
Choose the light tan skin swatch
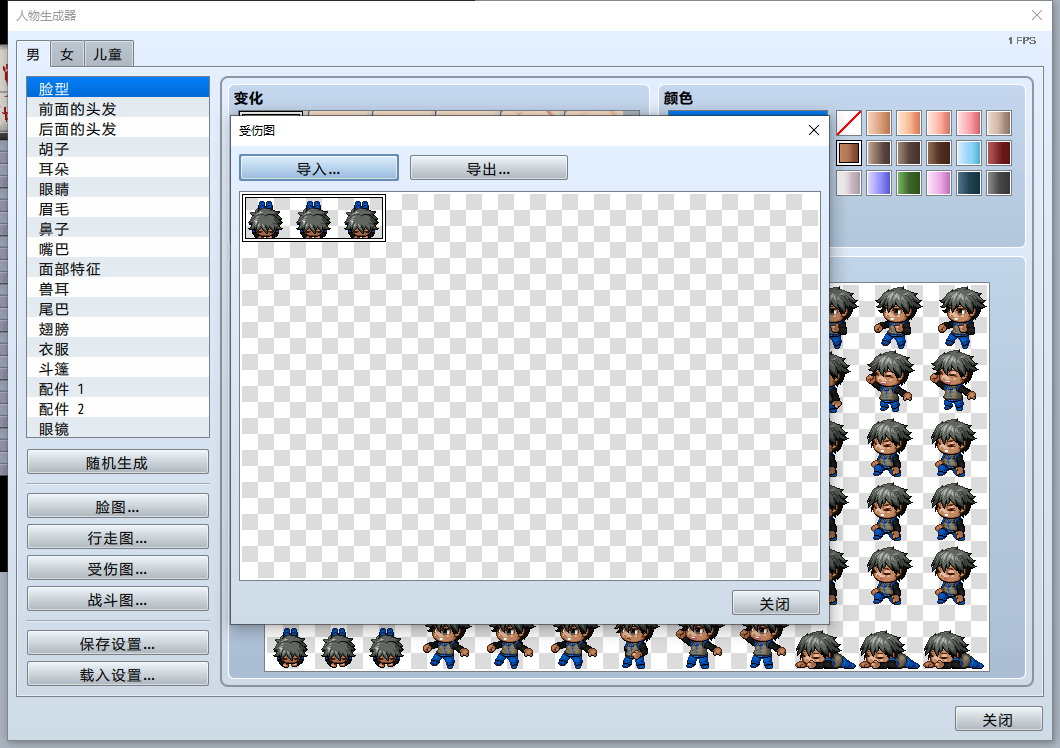879,123
